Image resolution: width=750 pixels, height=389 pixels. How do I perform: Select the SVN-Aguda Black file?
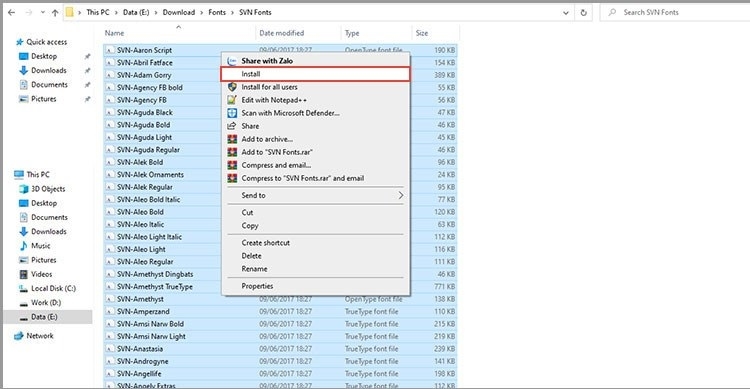click(x=144, y=112)
